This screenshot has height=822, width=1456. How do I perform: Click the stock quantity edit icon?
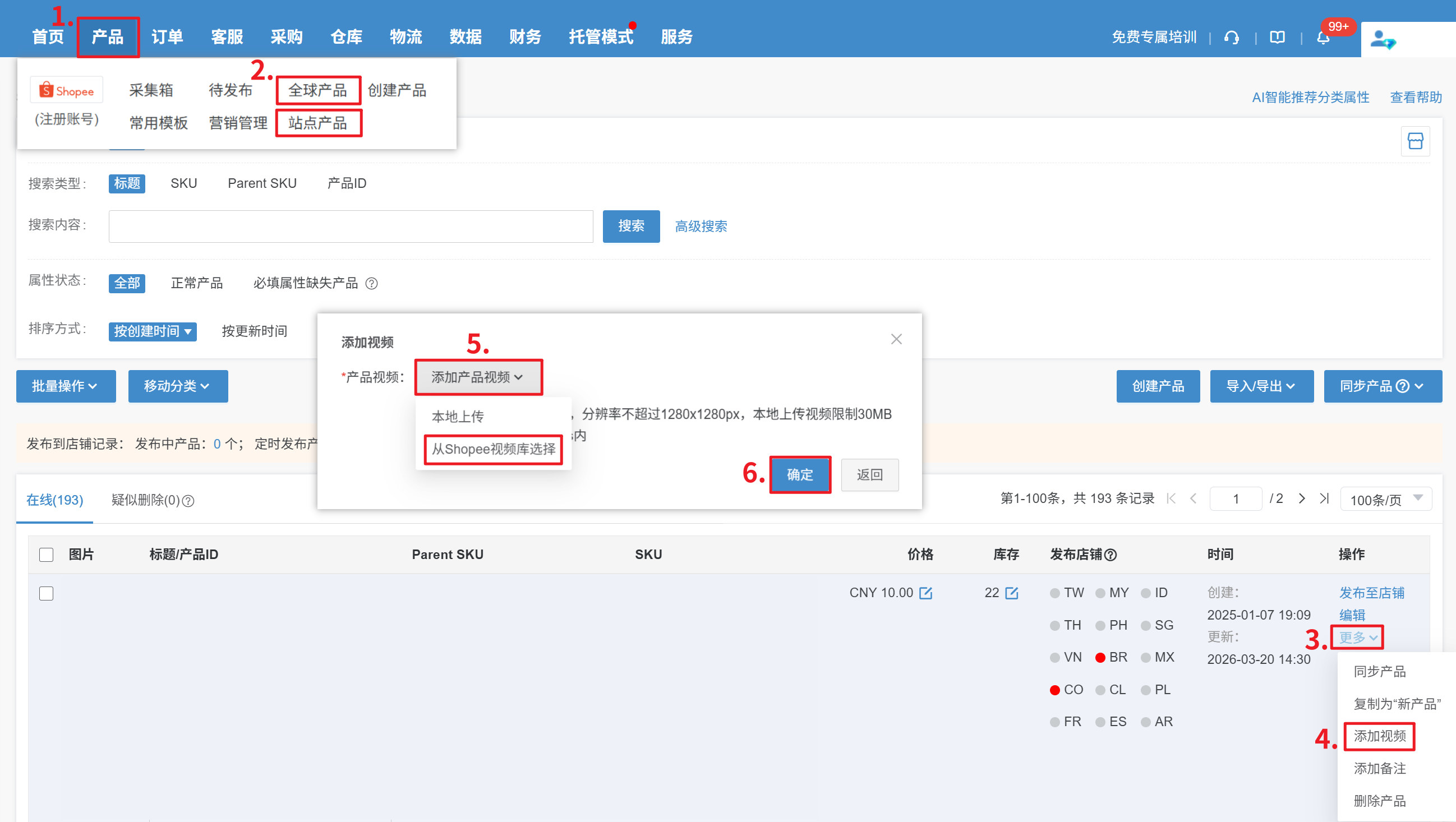(1012, 593)
